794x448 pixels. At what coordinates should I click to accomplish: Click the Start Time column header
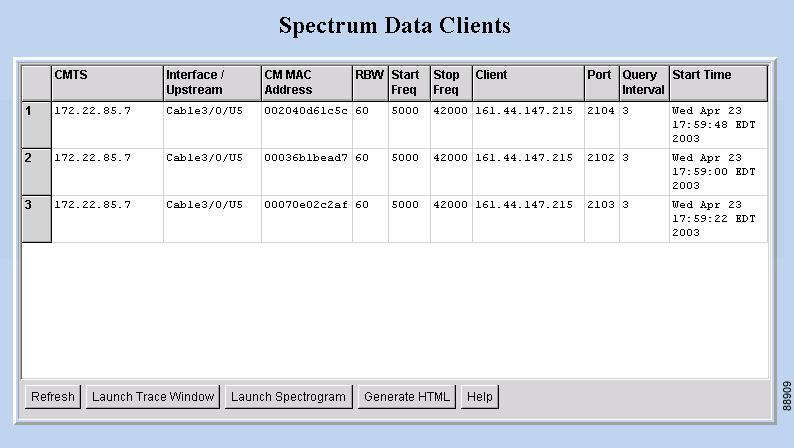tap(719, 83)
